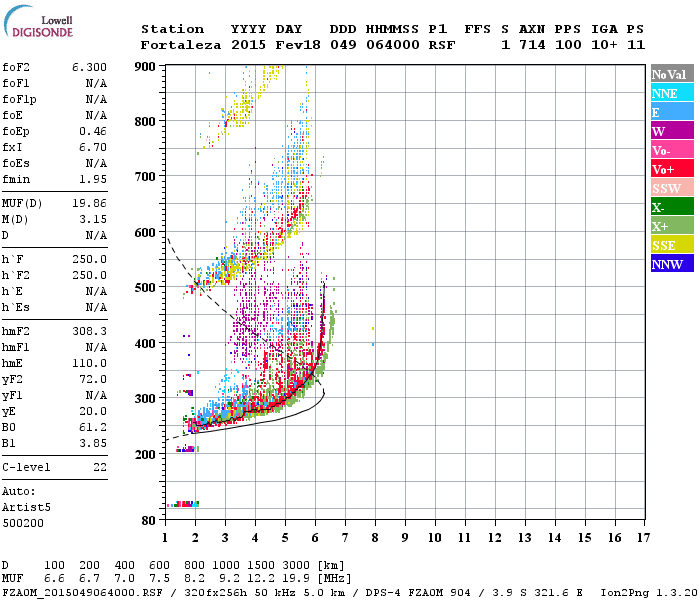
Task: Click the 500200 version number
Action: pos(23,523)
